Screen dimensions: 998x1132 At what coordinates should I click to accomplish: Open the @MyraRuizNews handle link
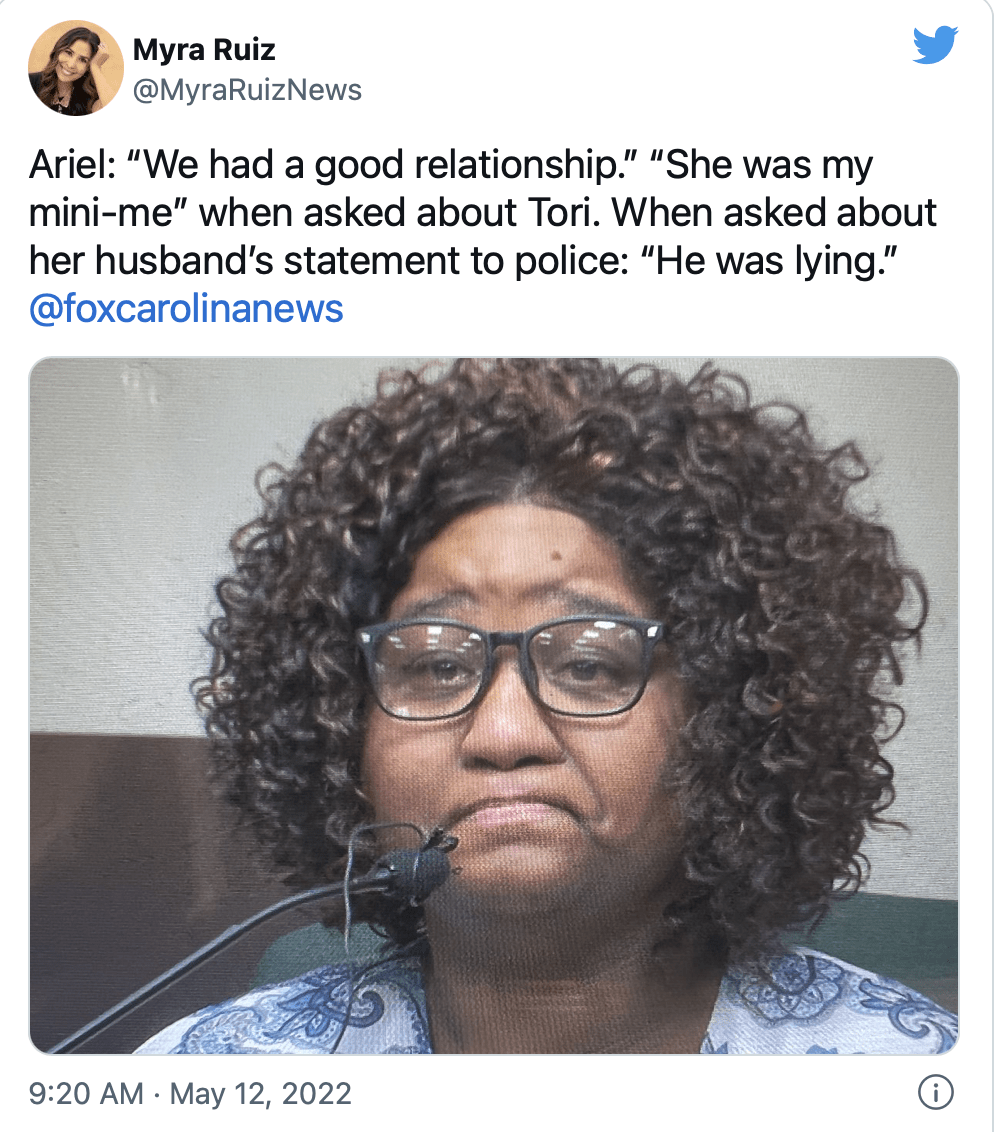248,90
